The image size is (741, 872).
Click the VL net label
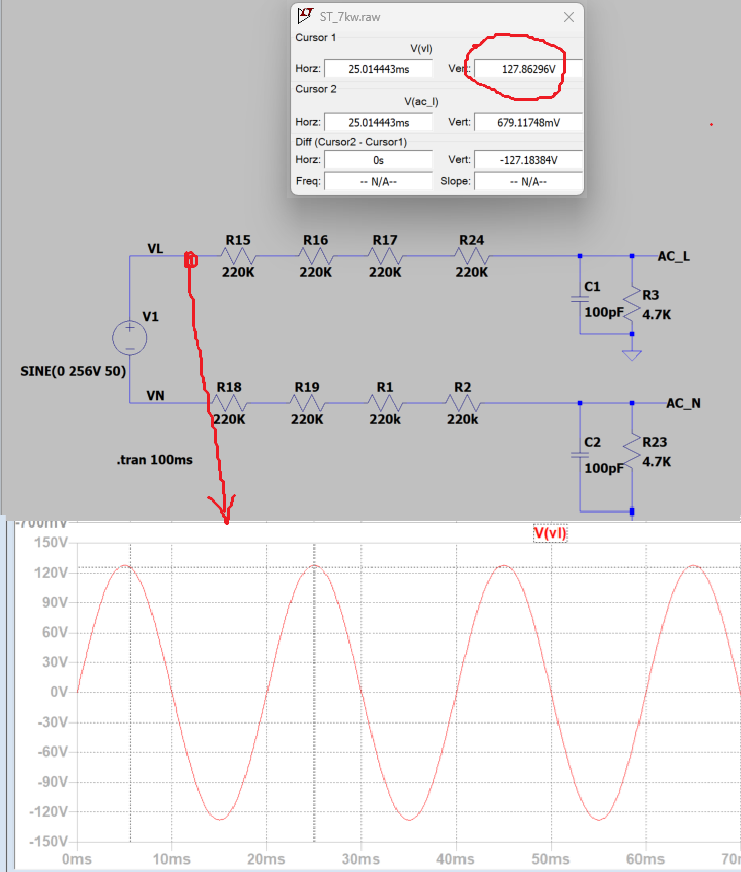(x=155, y=249)
